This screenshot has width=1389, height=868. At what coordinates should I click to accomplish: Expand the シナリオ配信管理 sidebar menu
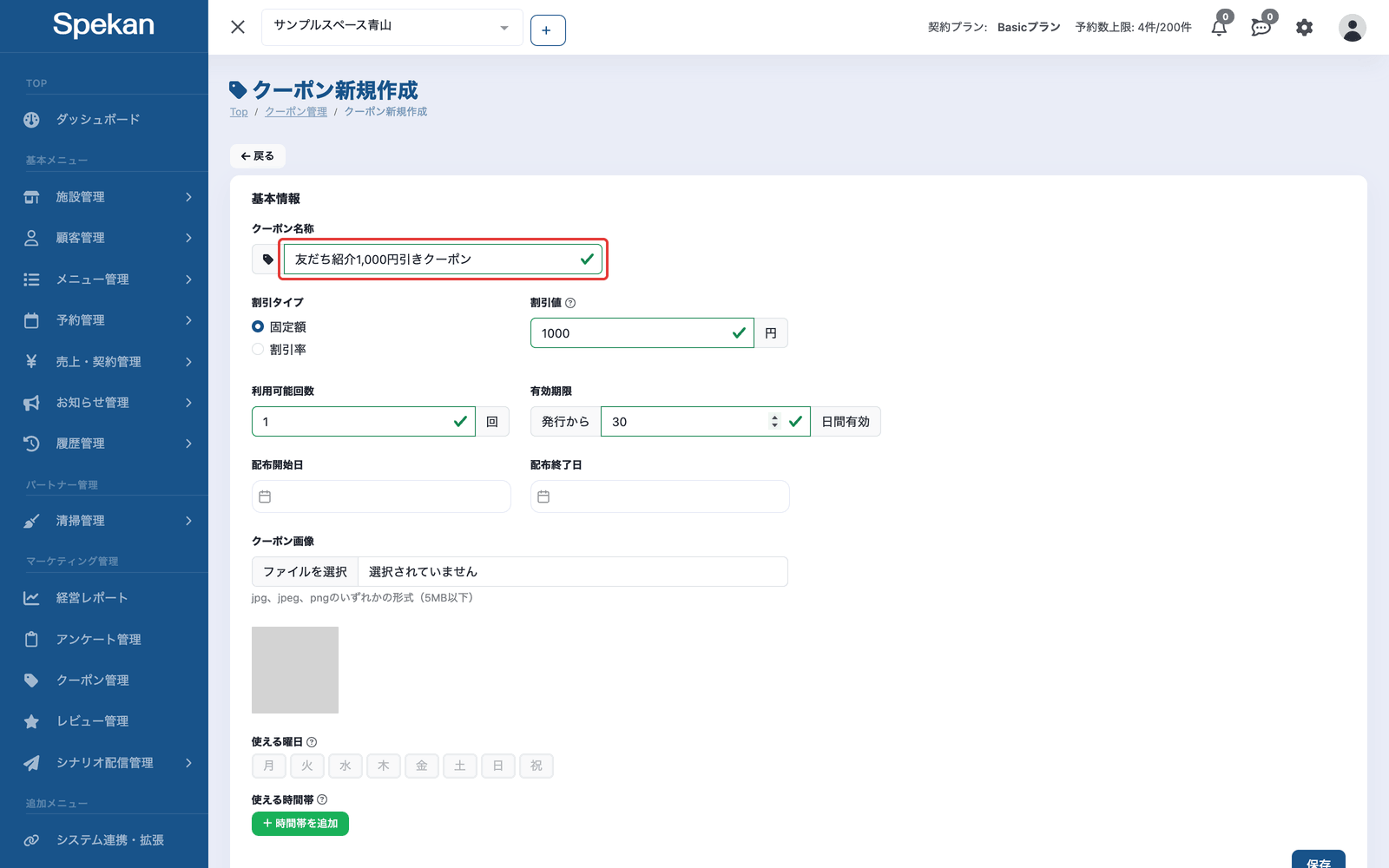tap(104, 762)
